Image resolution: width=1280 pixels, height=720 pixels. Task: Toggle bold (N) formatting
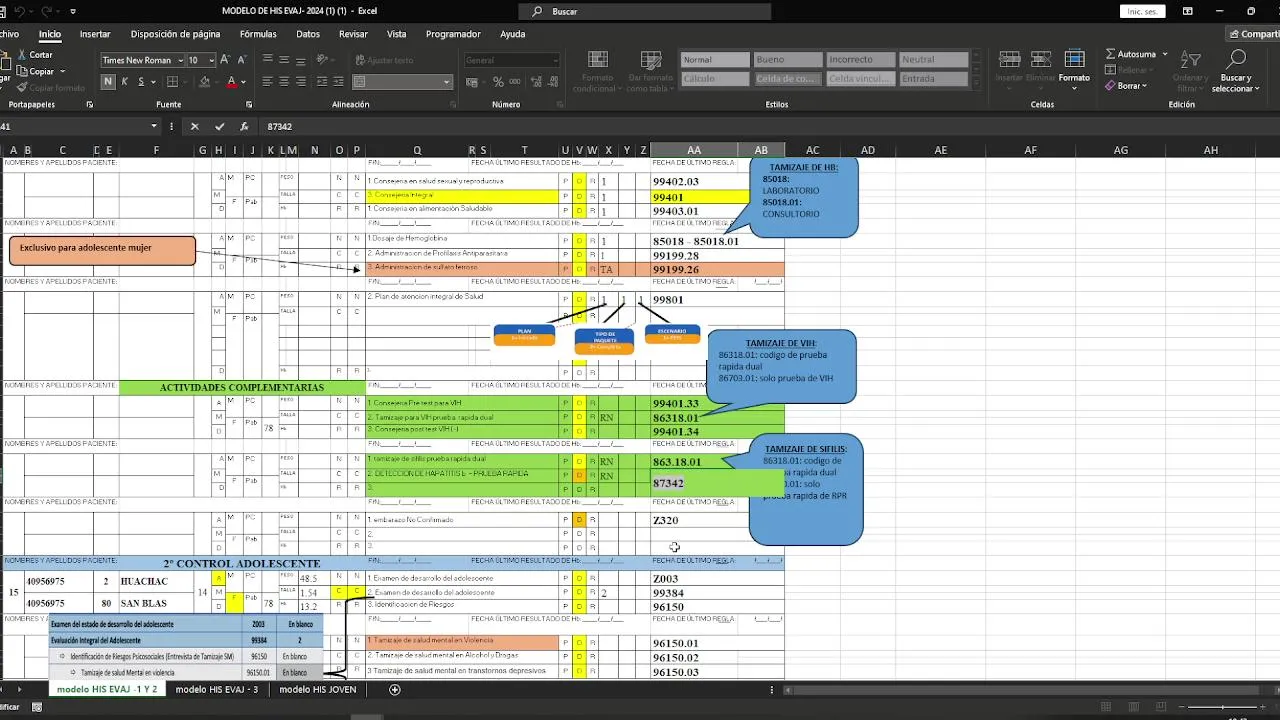point(108,82)
